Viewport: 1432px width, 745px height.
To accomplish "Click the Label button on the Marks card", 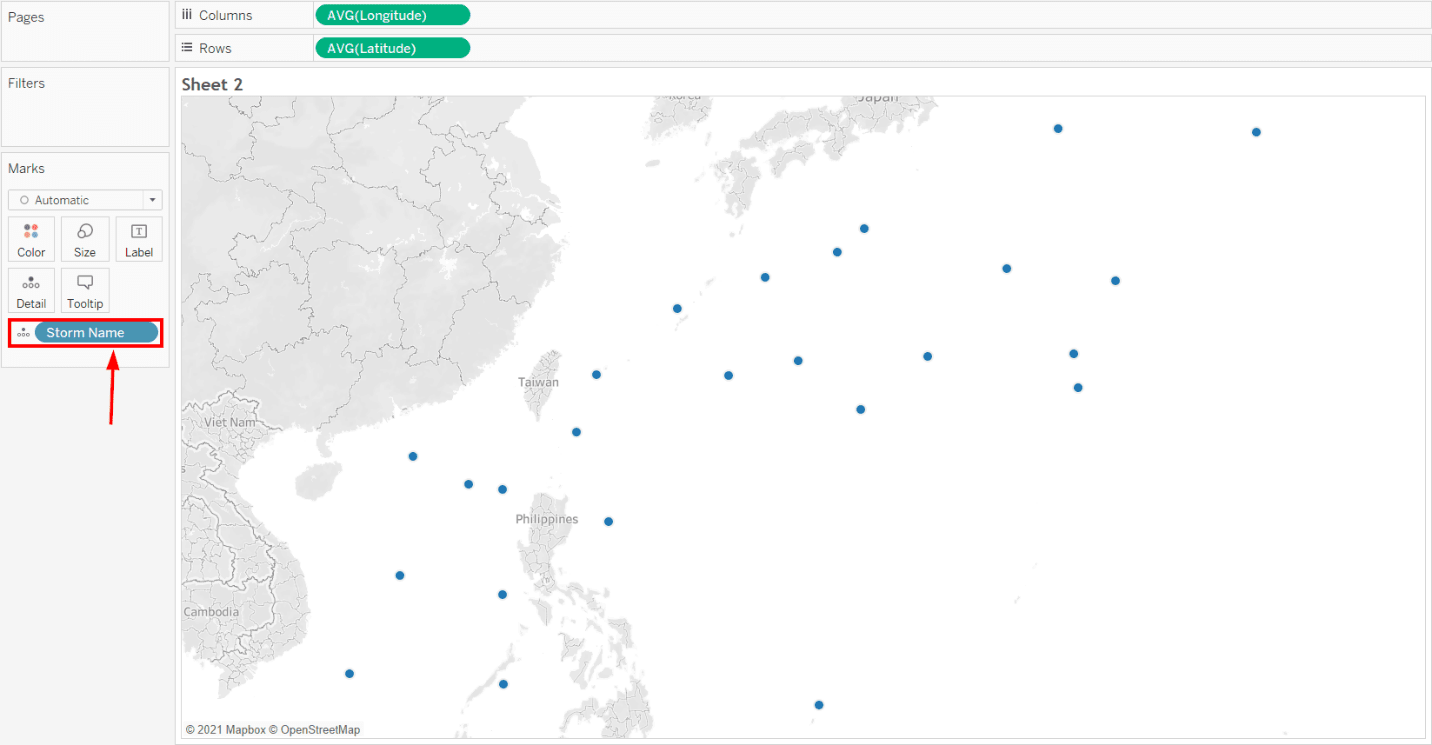I will pyautogui.click(x=138, y=239).
